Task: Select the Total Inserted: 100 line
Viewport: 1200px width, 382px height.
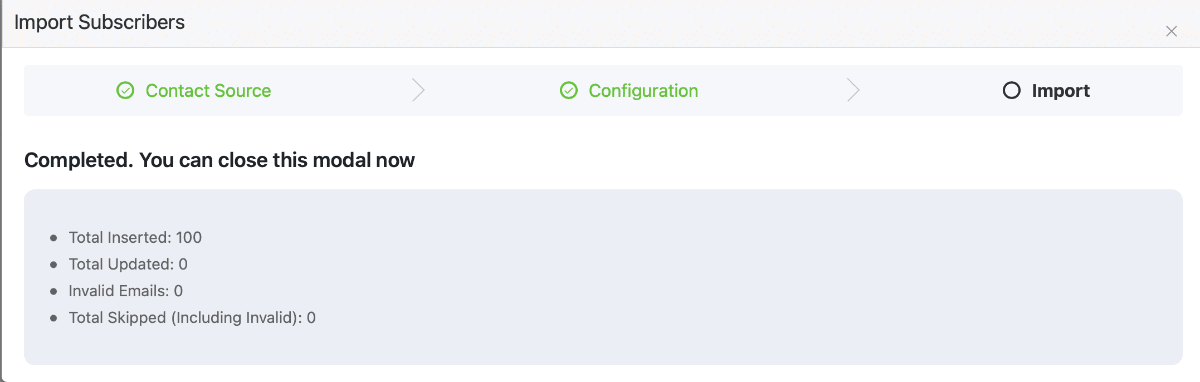Action: 135,238
